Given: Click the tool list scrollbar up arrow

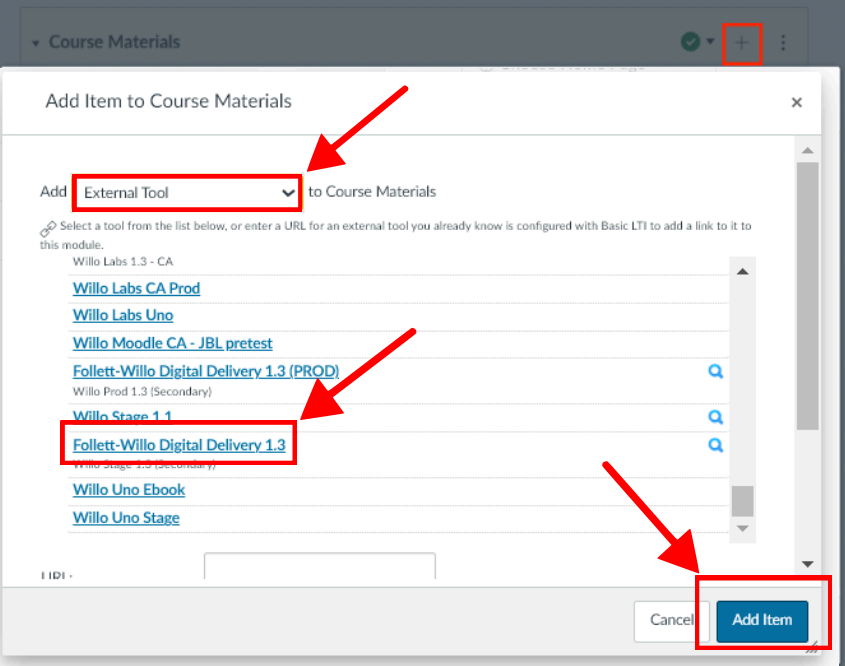Looking at the screenshot, I should coord(743,271).
